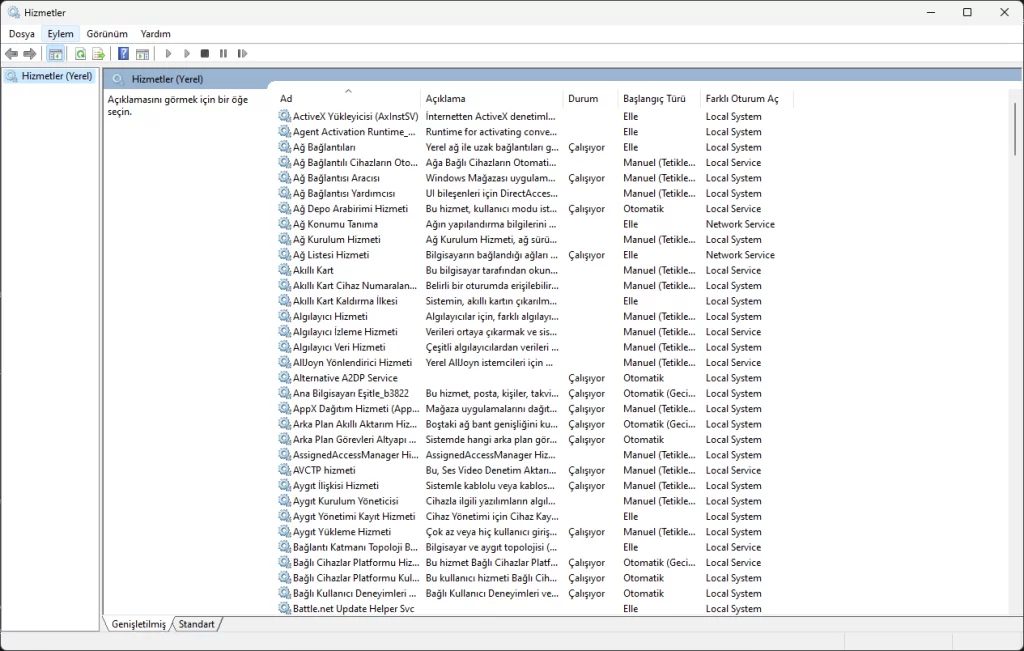This screenshot has width=1024, height=651.
Task: Open the Görünüm menu
Action: [107, 34]
